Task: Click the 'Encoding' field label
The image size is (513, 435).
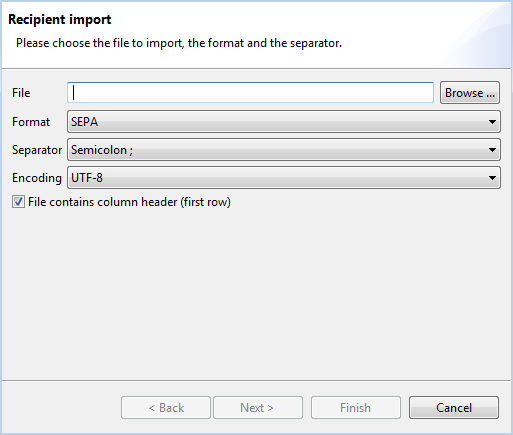Action: point(37,178)
